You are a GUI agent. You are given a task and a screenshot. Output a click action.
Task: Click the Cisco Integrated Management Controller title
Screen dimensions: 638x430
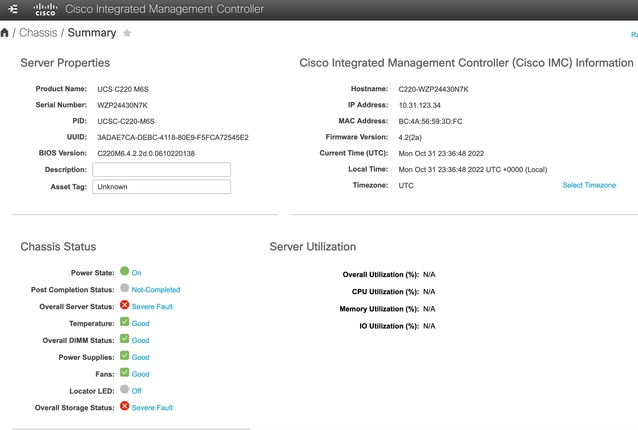(x=164, y=9)
